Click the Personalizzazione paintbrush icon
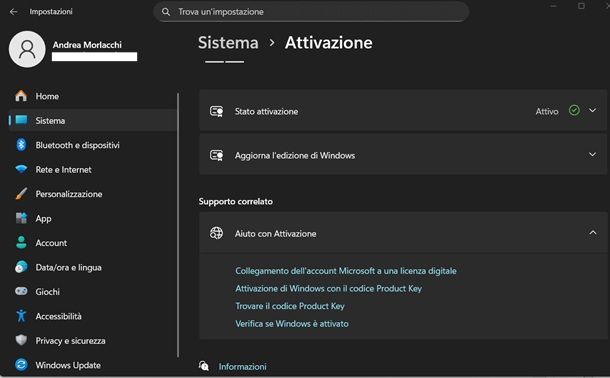 [x=21, y=194]
